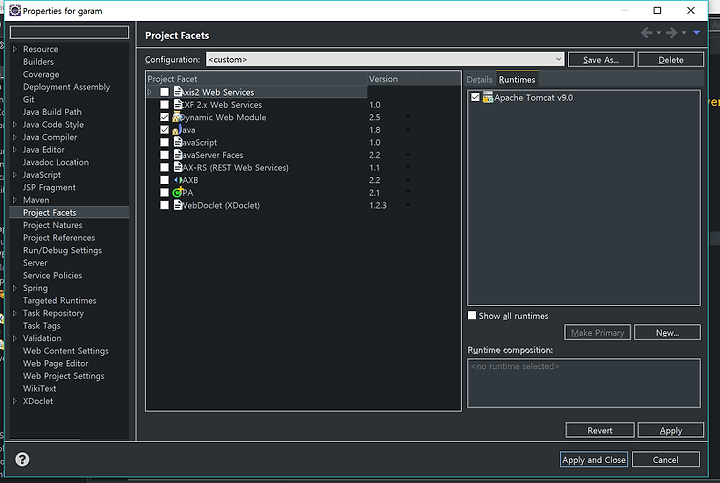720x483 pixels.
Task: Open the JavaServer Faces version dropdown
Action: click(x=408, y=155)
